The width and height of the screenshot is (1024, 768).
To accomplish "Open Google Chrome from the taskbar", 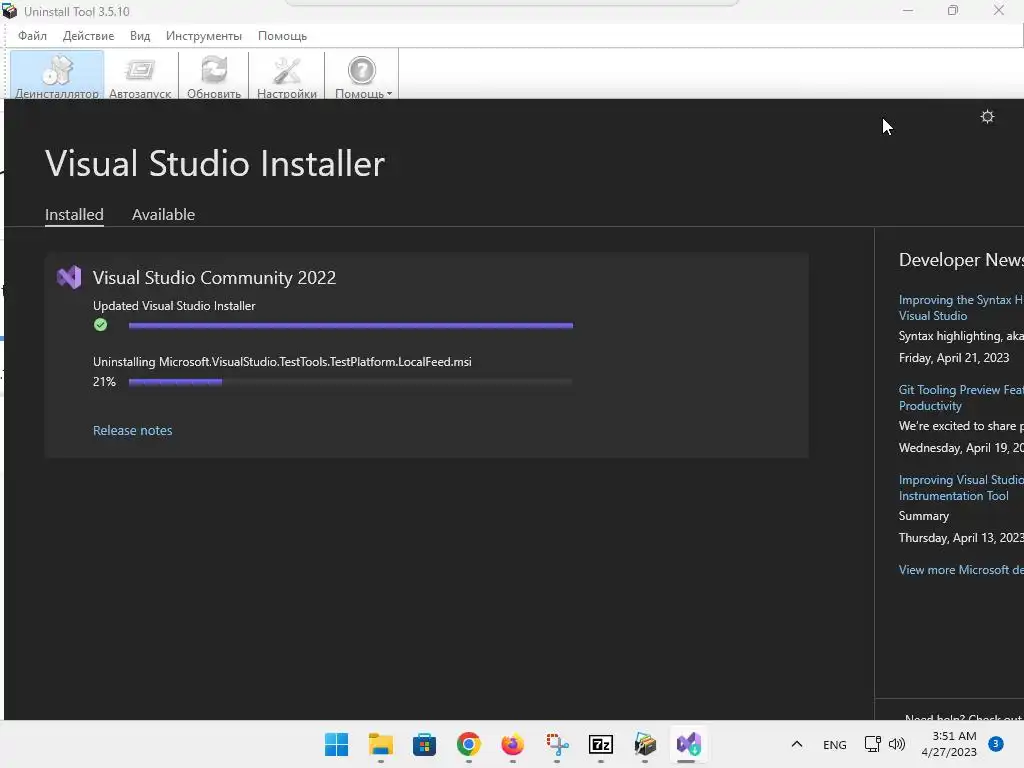I will 469,744.
